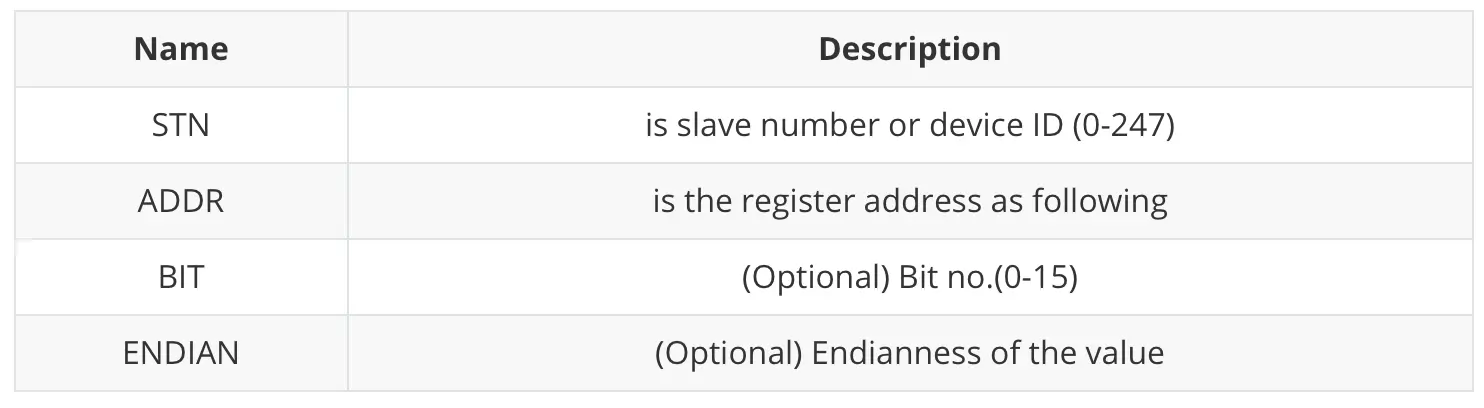Select the ENDIAN name cell

click(x=181, y=353)
